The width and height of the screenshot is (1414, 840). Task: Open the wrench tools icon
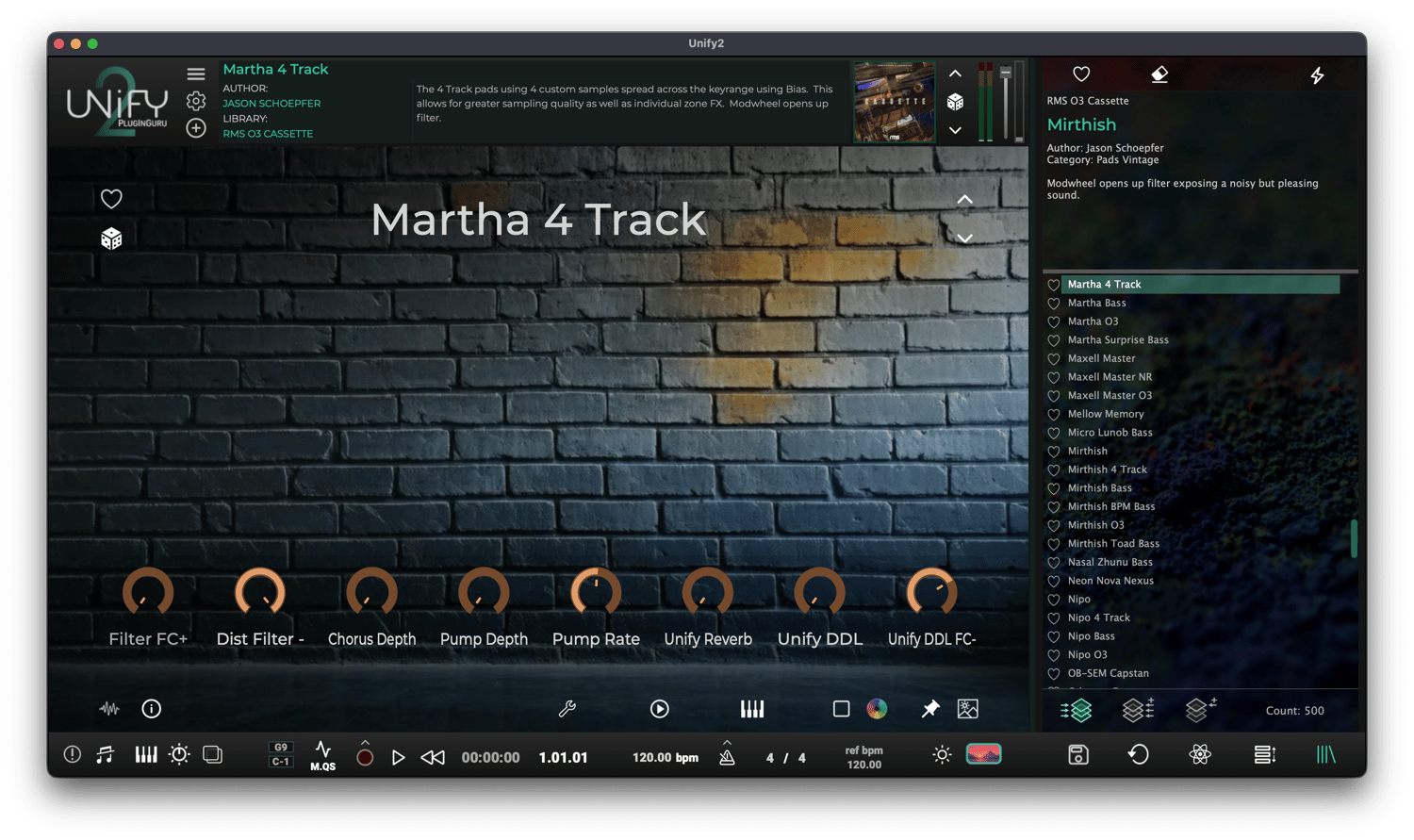tap(567, 709)
